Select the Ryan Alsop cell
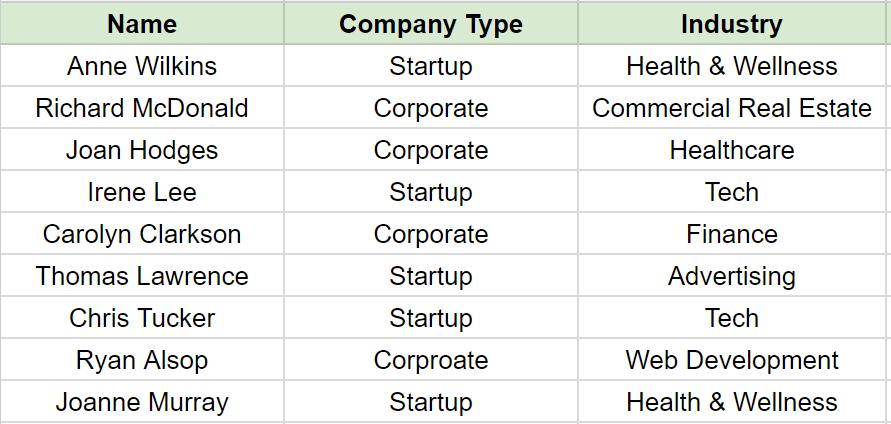This screenshot has height=424, width=891. 142,360
